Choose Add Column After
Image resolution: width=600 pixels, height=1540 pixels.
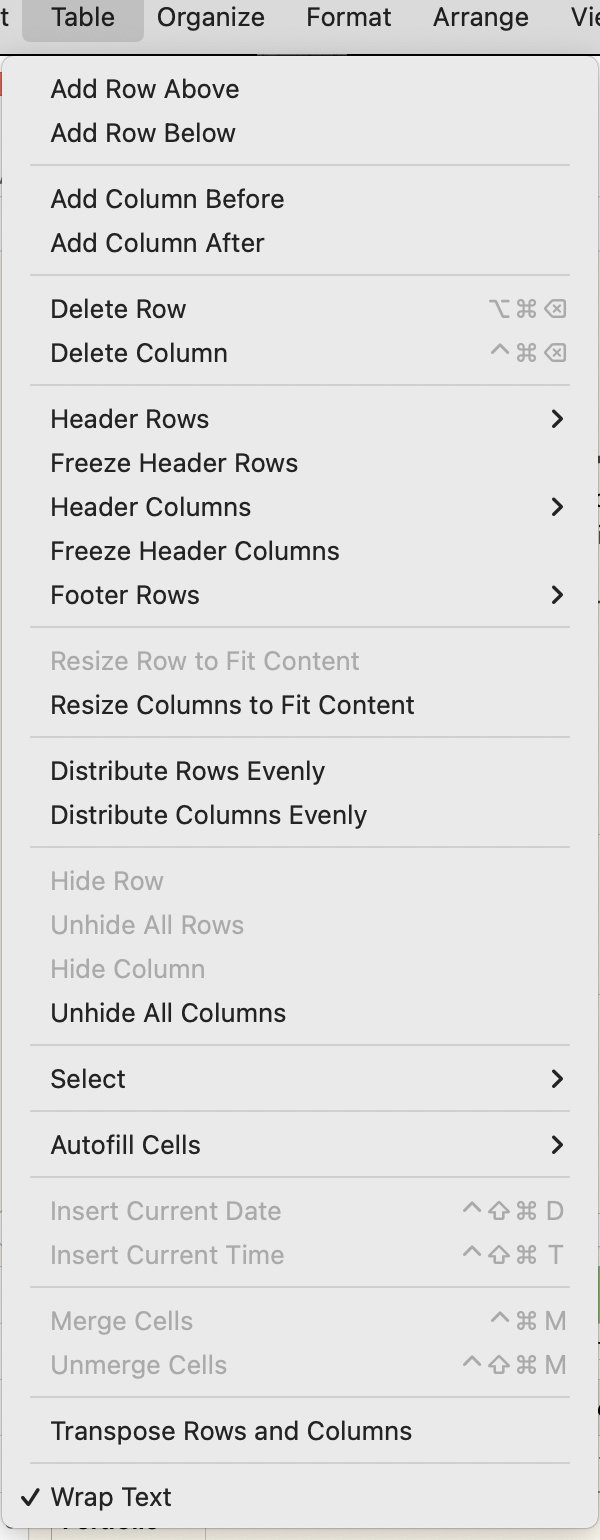point(157,243)
